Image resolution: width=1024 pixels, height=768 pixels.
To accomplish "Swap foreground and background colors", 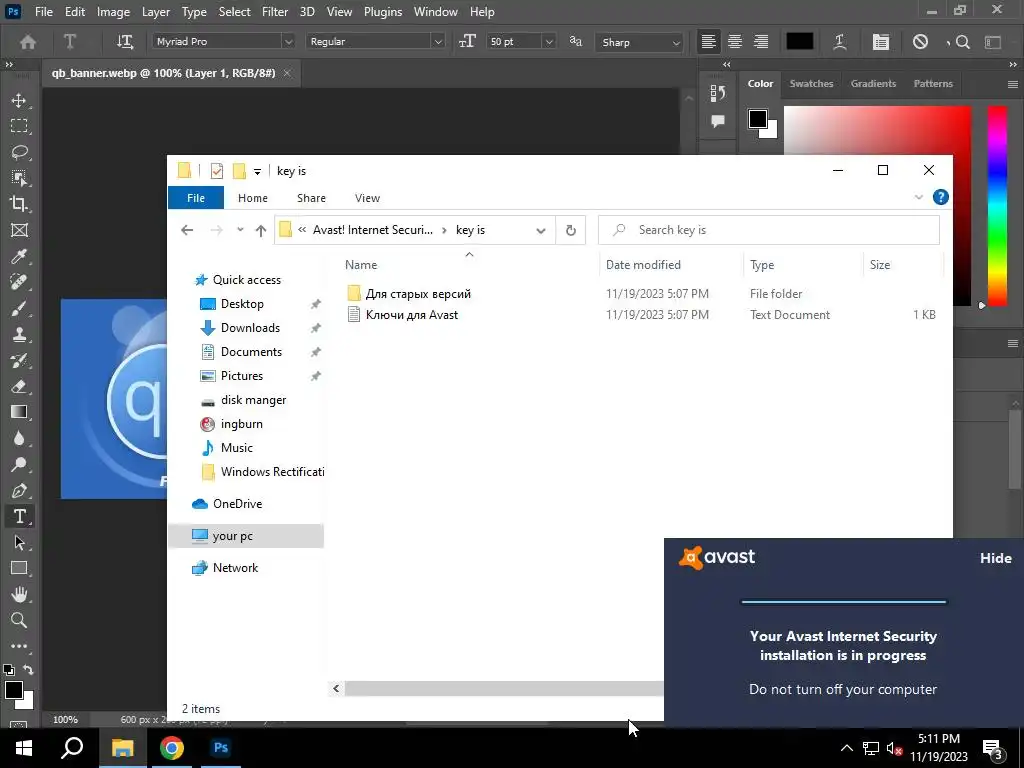I will [28, 669].
